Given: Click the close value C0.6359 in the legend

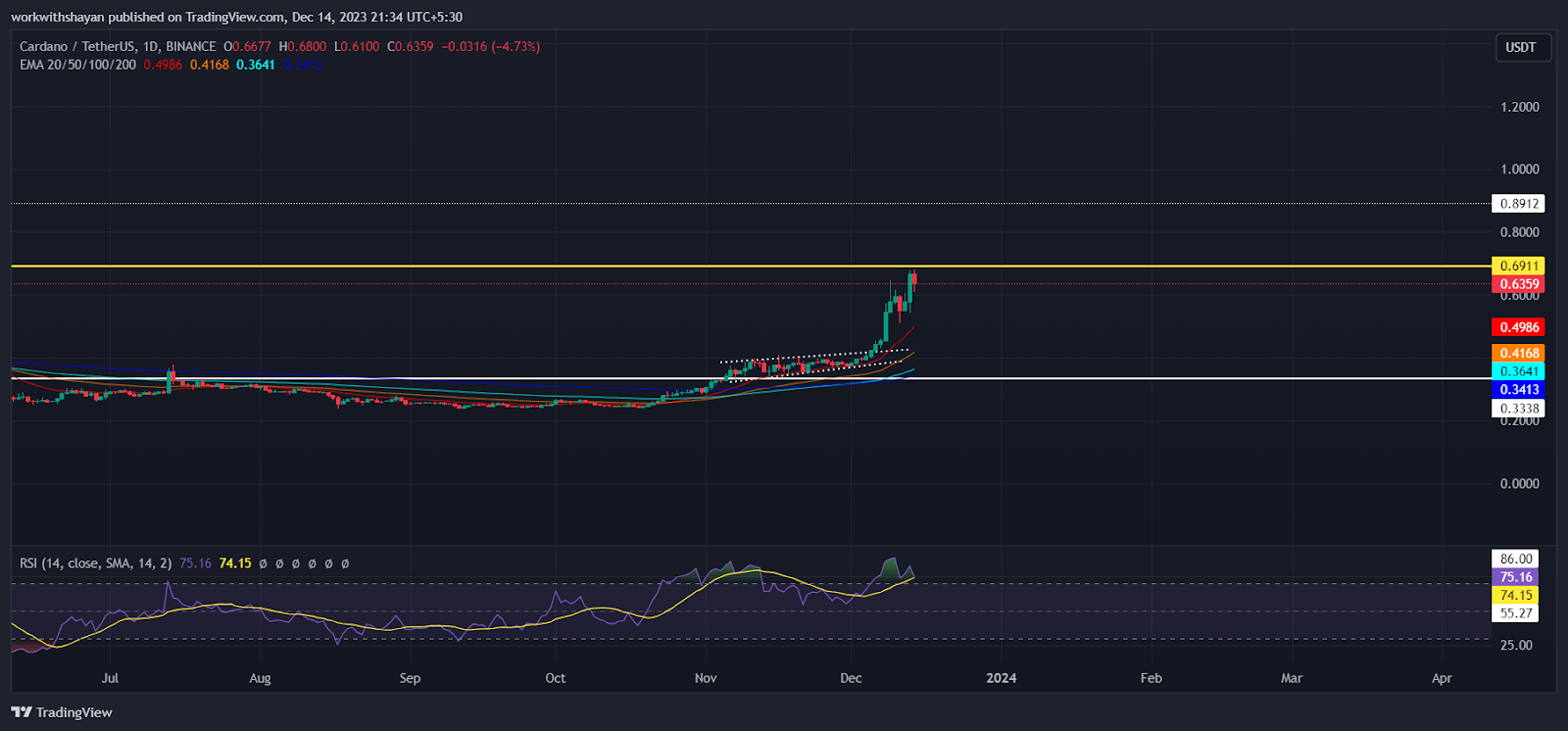Looking at the screenshot, I should (410, 46).
